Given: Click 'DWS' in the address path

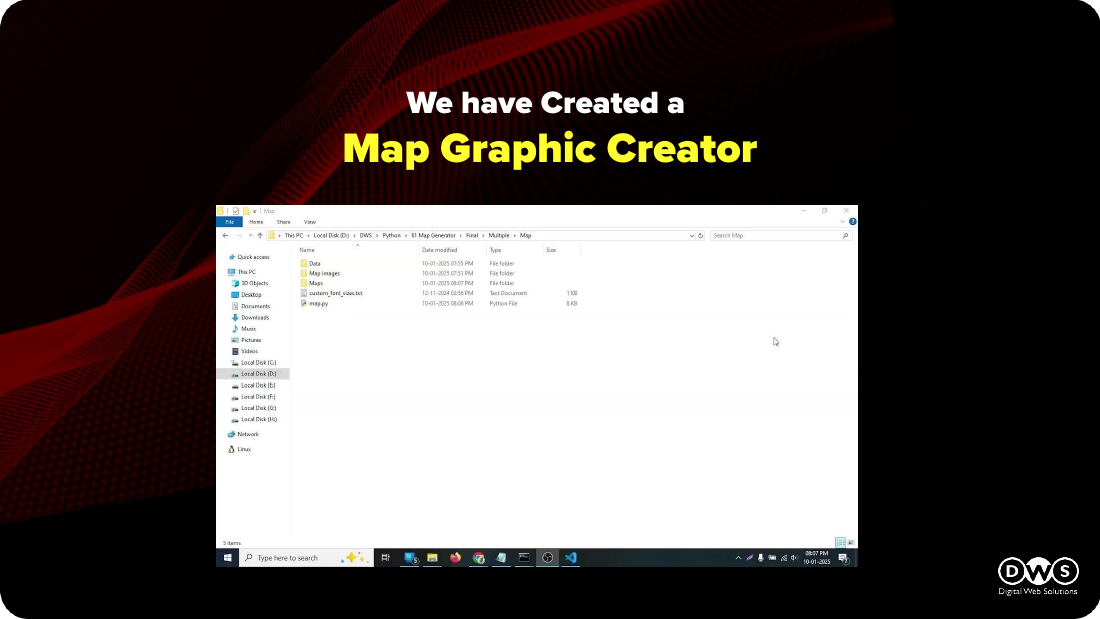Looking at the screenshot, I should pyautogui.click(x=365, y=236).
